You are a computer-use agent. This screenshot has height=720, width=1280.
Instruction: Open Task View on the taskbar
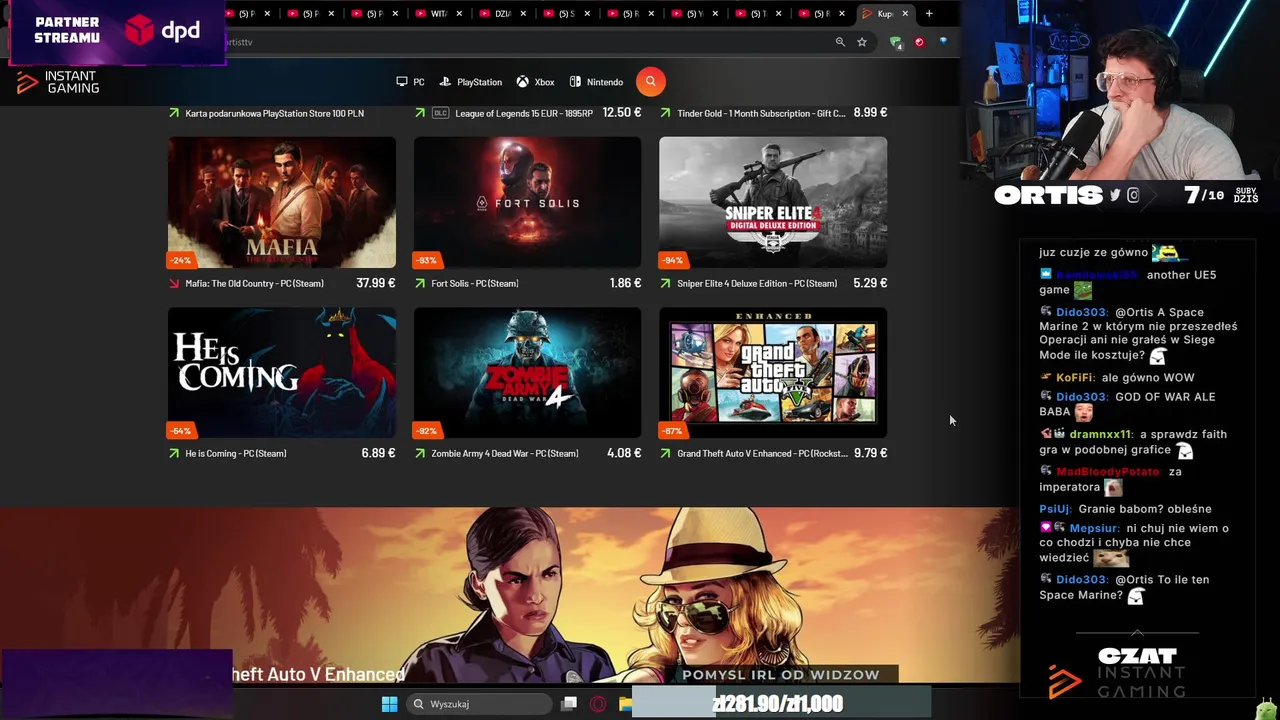(569, 704)
